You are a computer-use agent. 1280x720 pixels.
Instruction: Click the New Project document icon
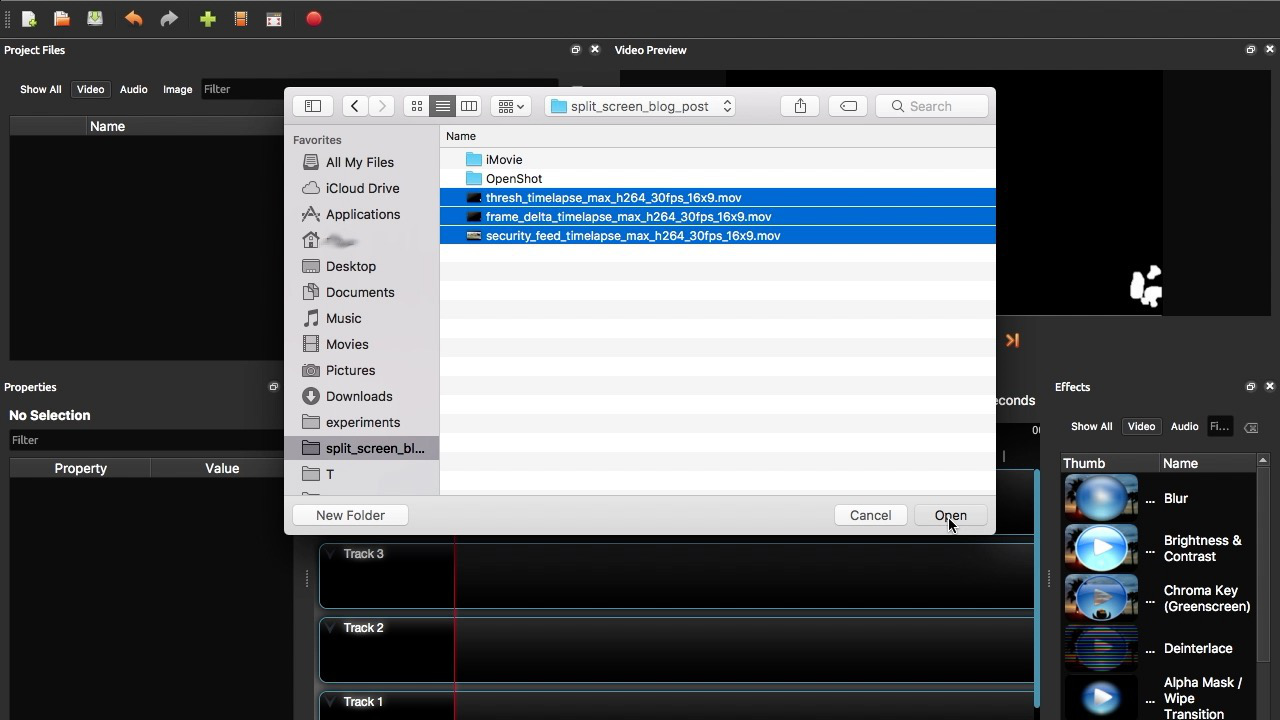click(x=29, y=18)
